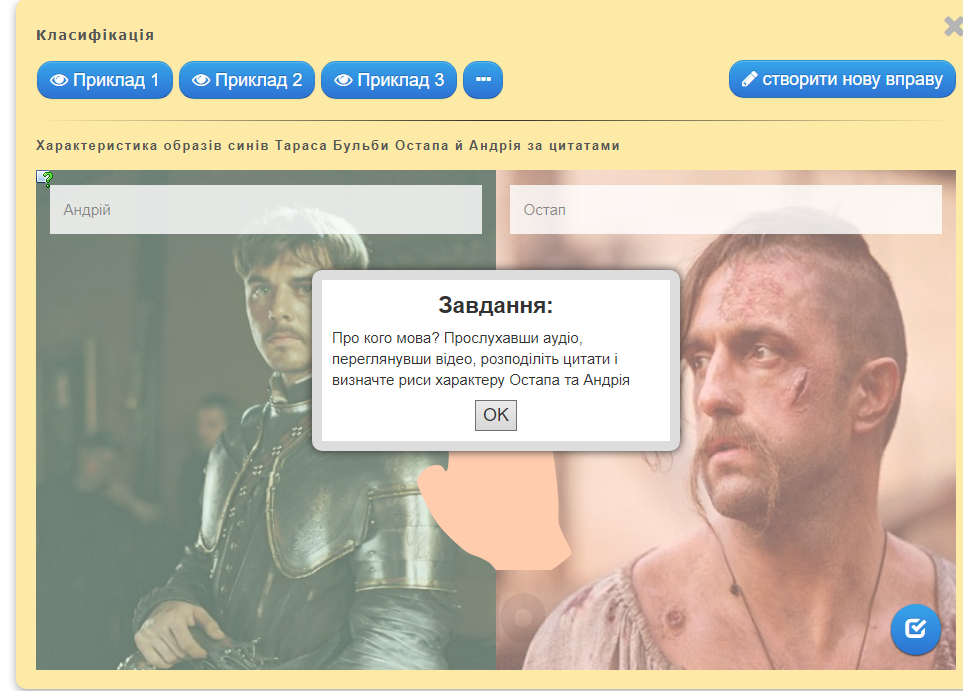Click the help image icon above Андрій
This screenshot has width=963, height=691.
[45, 178]
